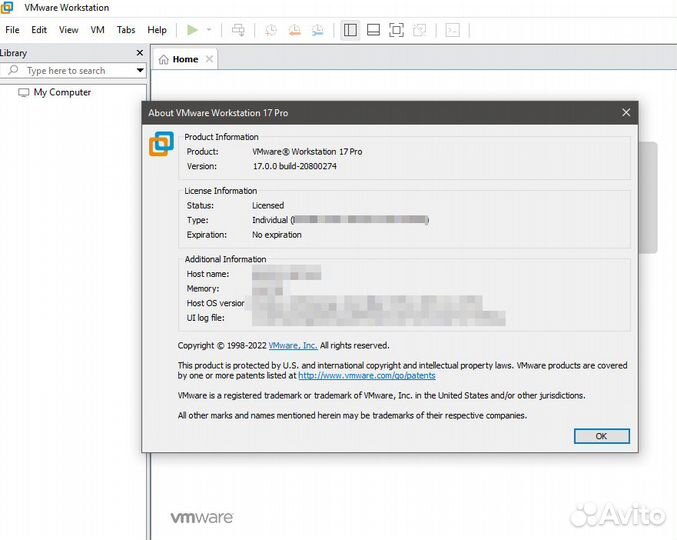Open the Help menu
This screenshot has height=540, width=677.
(x=157, y=30)
